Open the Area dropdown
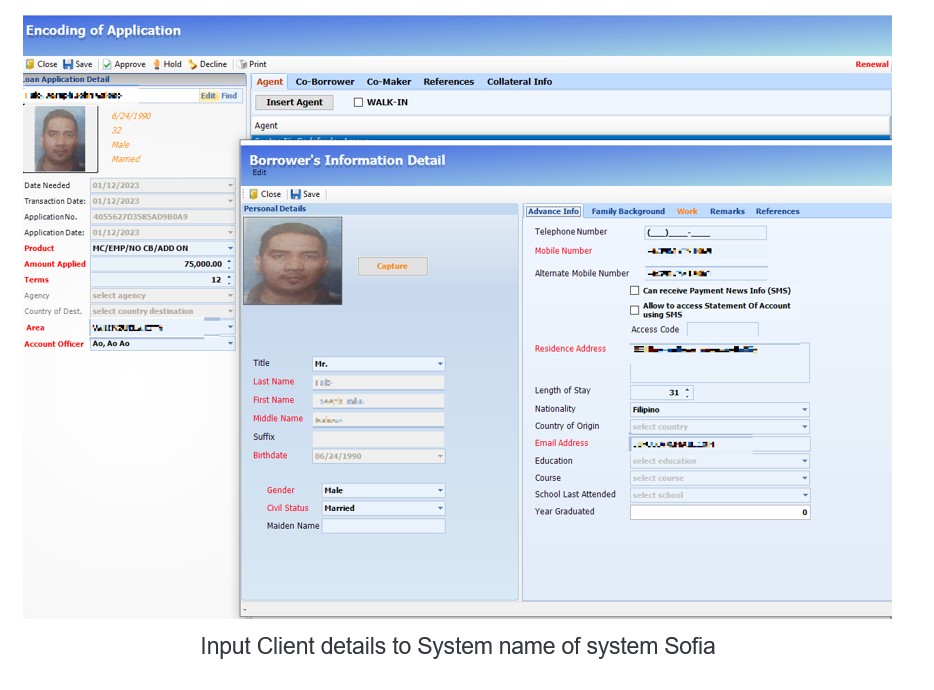The image size is (934, 690). pyautogui.click(x=230, y=327)
